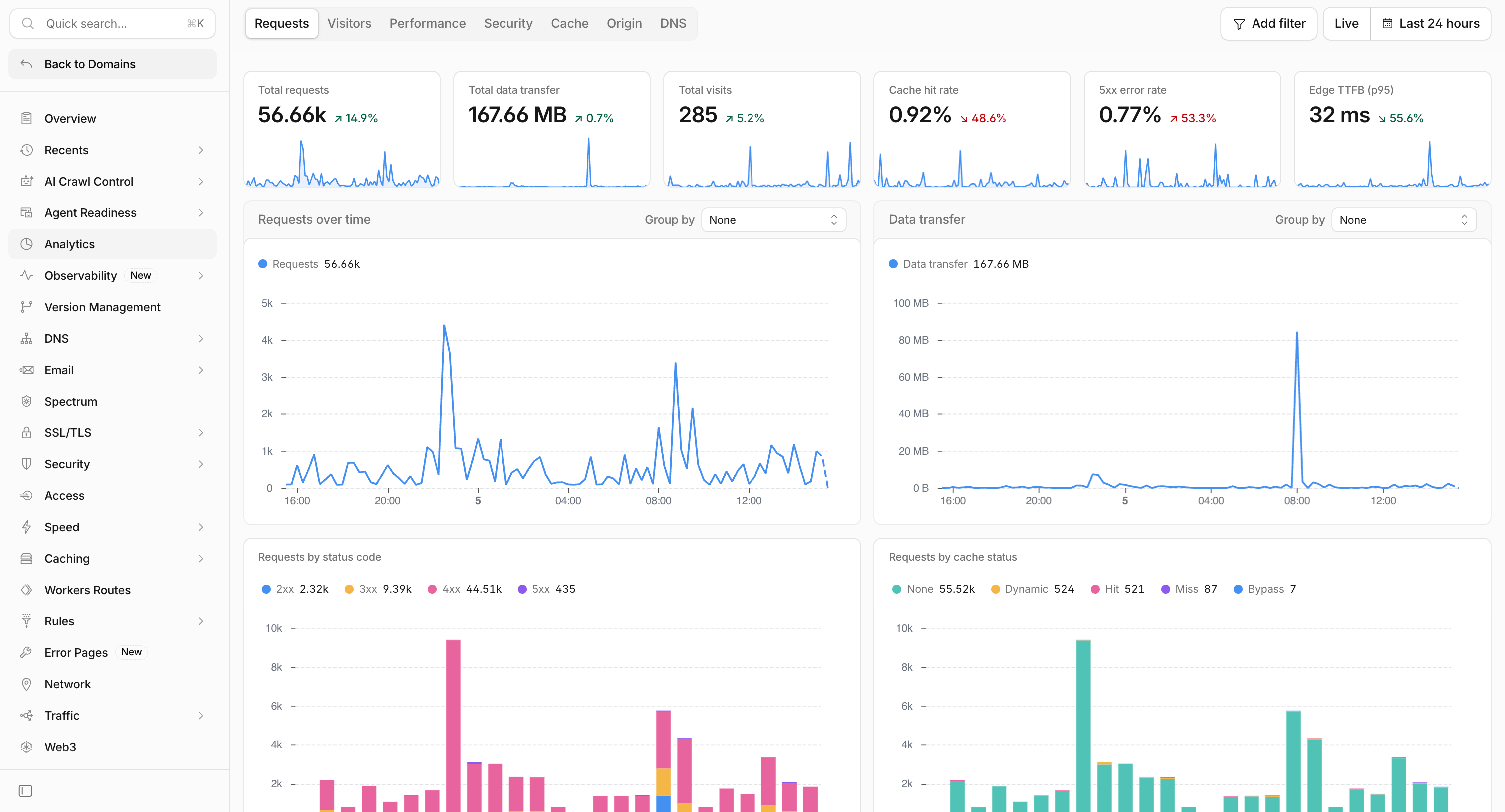This screenshot has height=812, width=1505.
Task: Click the Rules filter icon
Action: [x=26, y=621]
